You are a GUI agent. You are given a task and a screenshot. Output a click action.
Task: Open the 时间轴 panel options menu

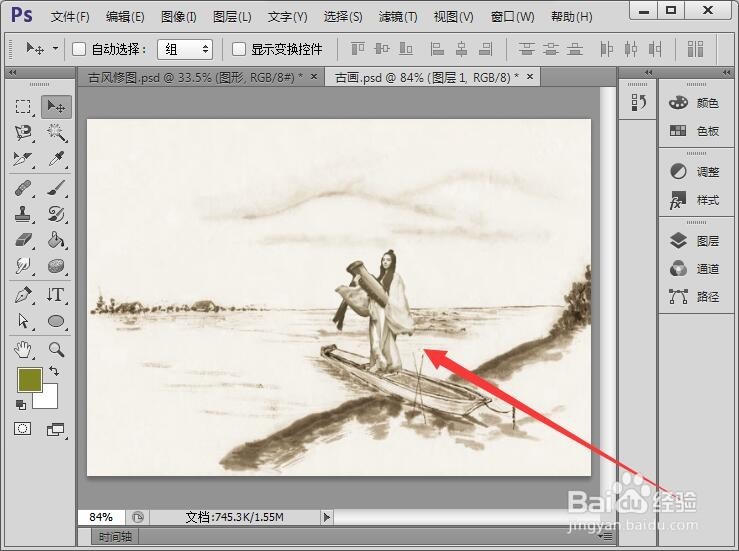(x=604, y=536)
